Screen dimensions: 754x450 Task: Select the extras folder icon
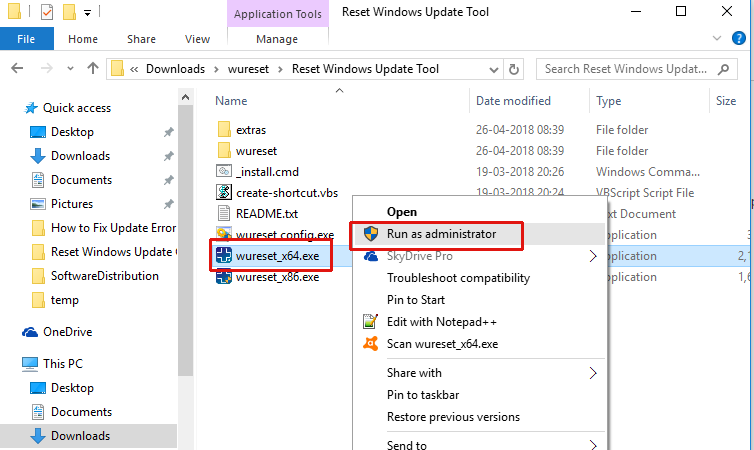224,129
